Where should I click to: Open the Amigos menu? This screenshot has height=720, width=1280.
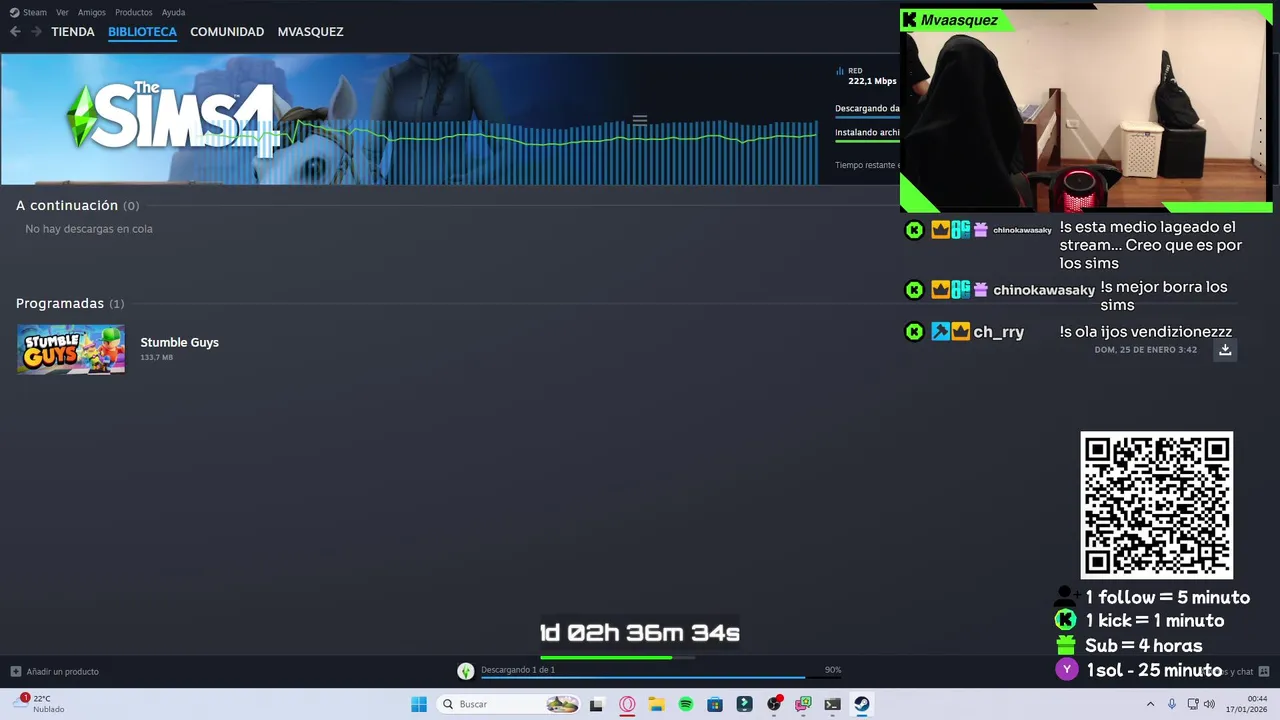(92, 12)
